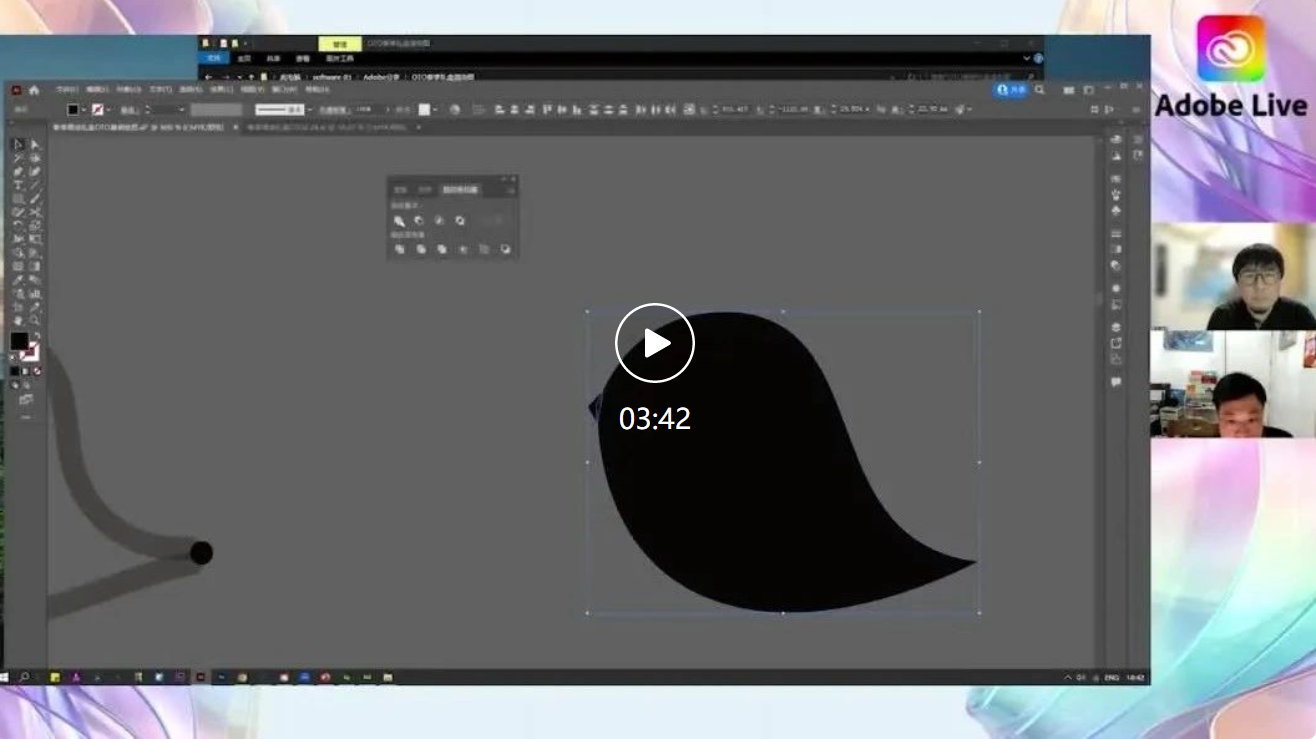Select the Scale tool
This screenshot has width=1316, height=739.
pos(36,225)
